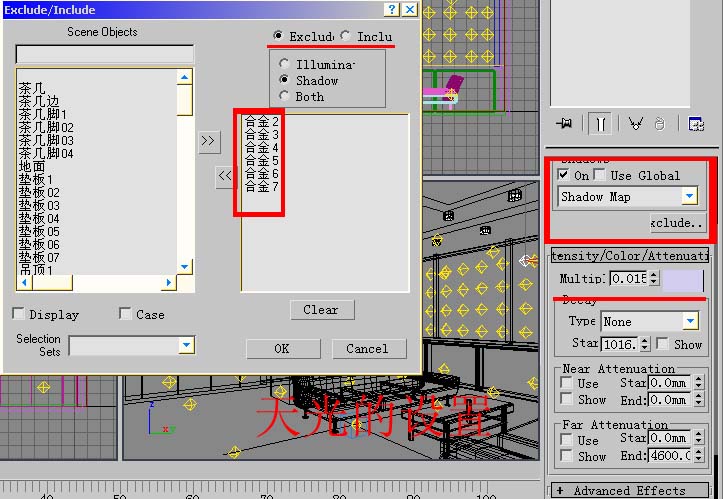Enable Near Attenuation Use checkbox
The width and height of the screenshot is (723, 499).
pos(566,382)
